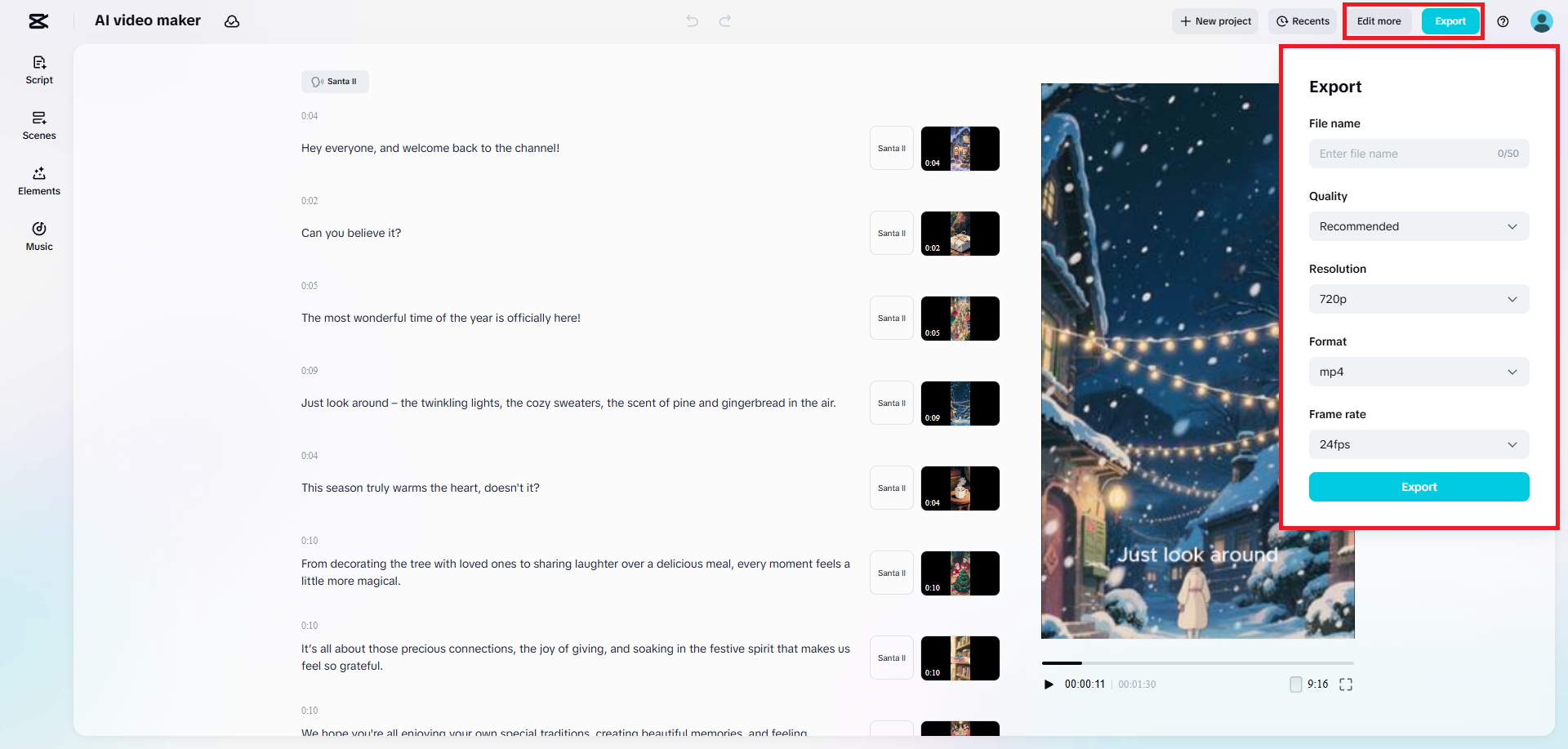This screenshot has width=1568, height=749.
Task: Open the Script panel in the sidebar
Action: [x=38, y=70]
